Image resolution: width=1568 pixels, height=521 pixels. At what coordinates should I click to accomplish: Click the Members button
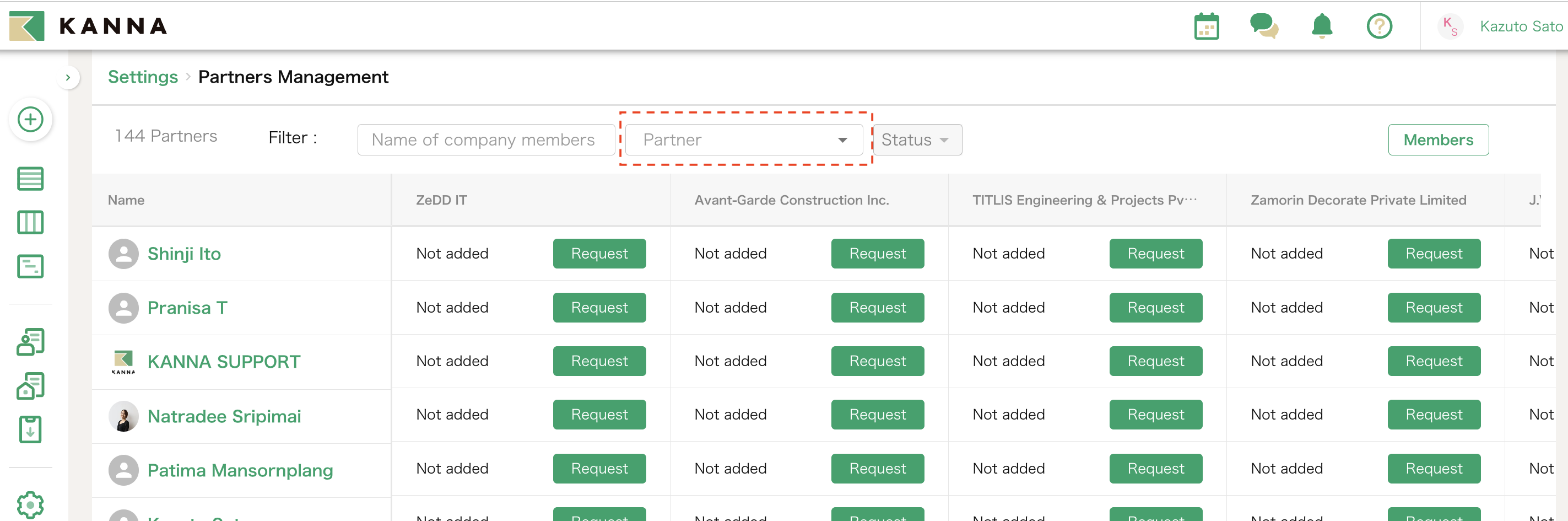1438,140
